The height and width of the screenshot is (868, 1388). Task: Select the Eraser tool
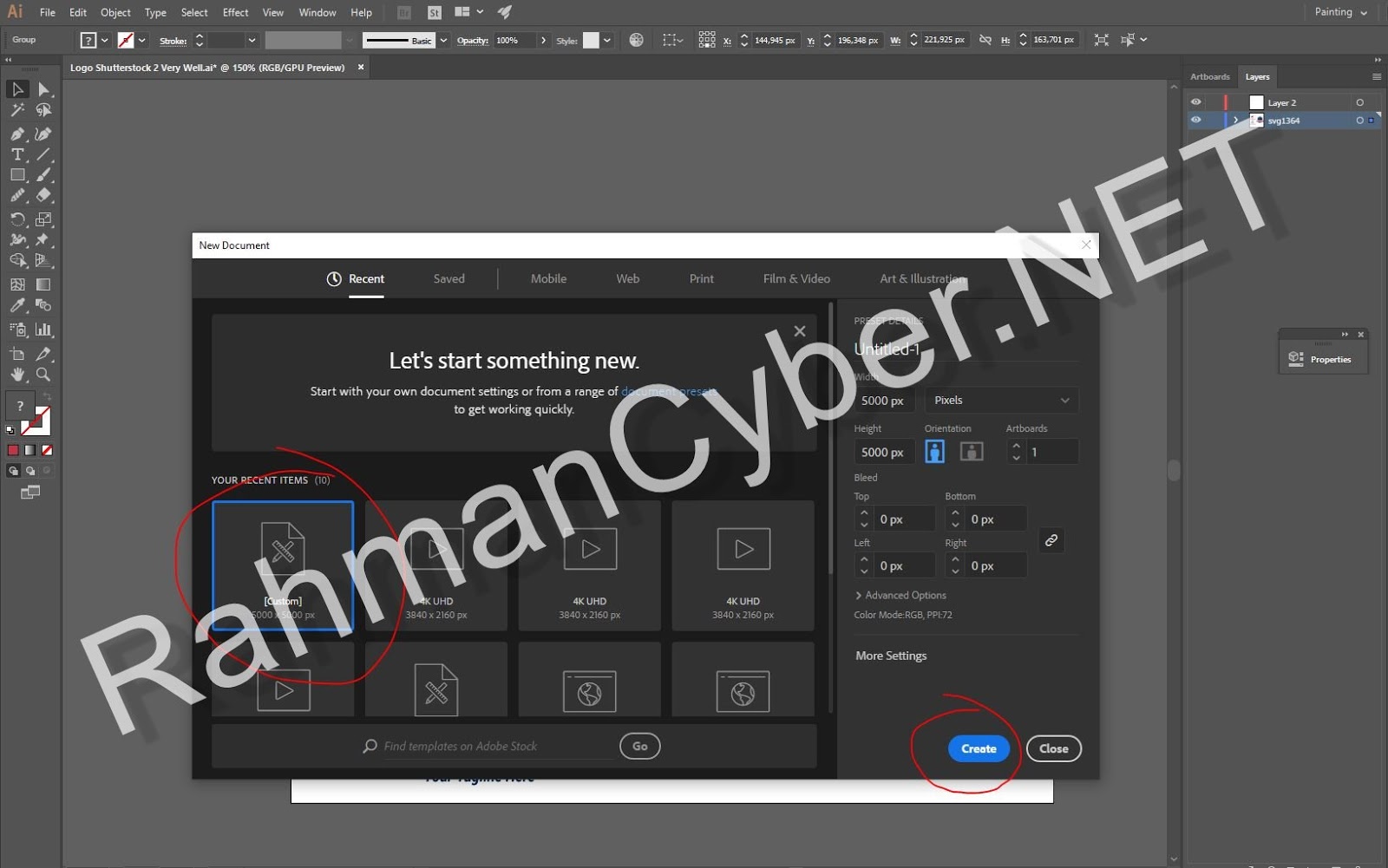tap(45, 196)
